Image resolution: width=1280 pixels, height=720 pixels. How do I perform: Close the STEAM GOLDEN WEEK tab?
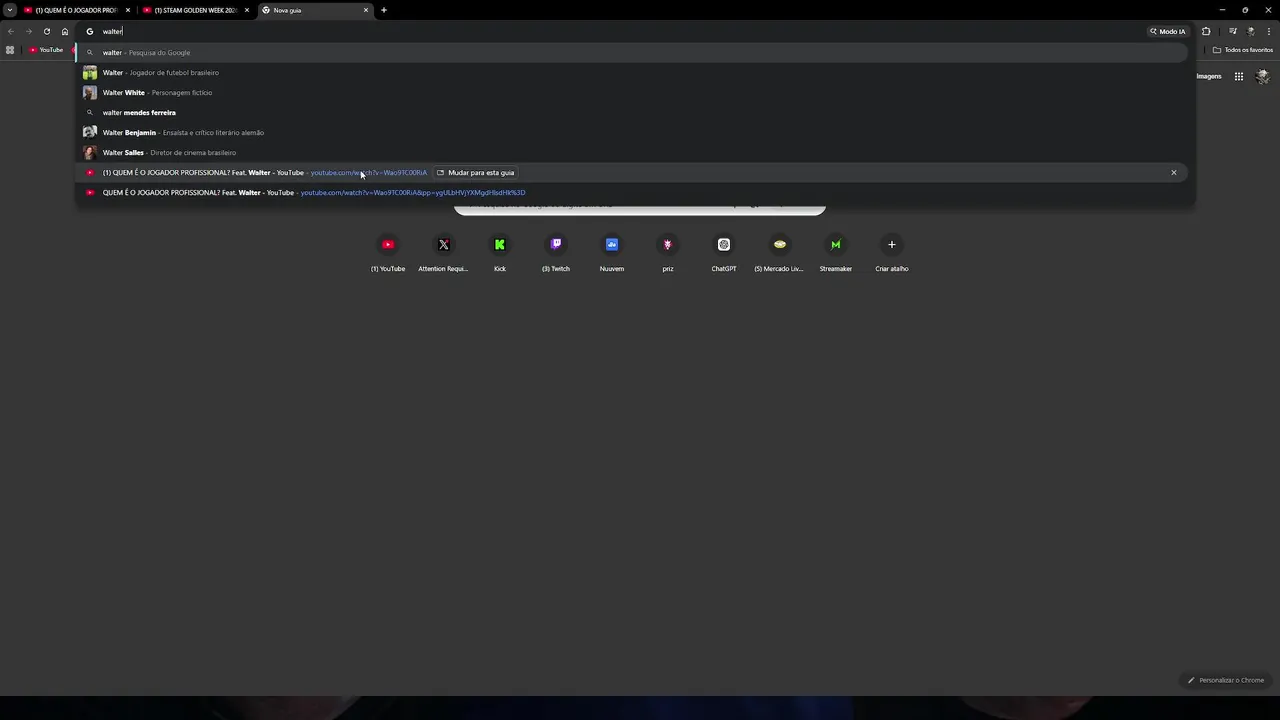coord(247,10)
